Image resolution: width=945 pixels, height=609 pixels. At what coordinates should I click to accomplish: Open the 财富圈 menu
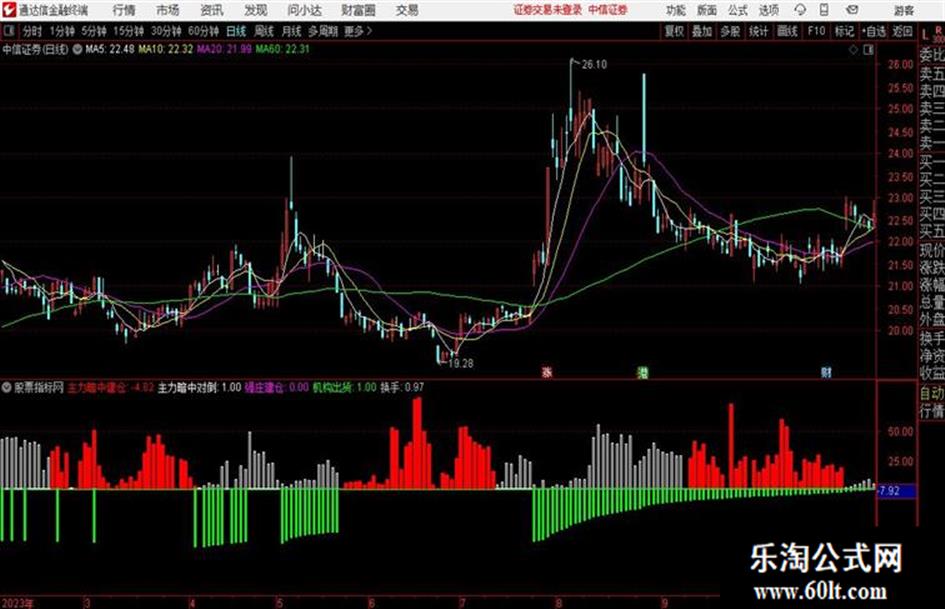(x=358, y=10)
